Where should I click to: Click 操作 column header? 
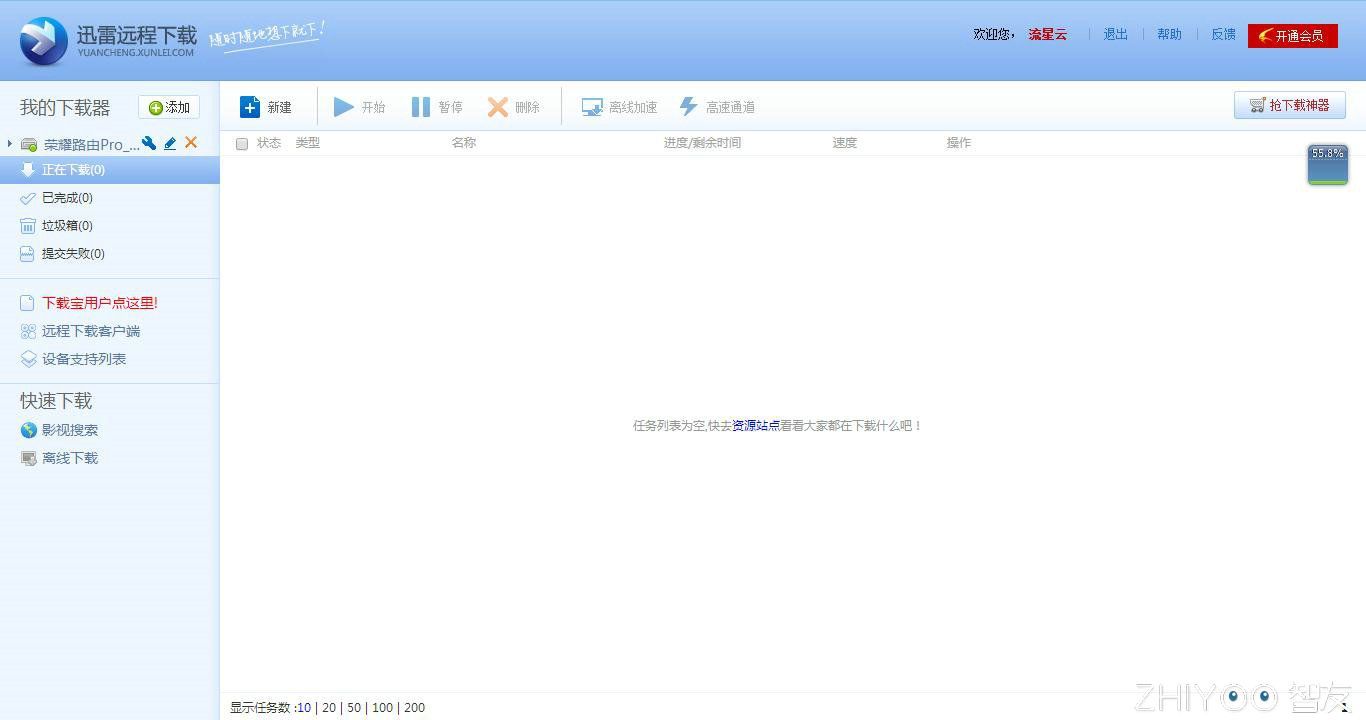(x=959, y=143)
